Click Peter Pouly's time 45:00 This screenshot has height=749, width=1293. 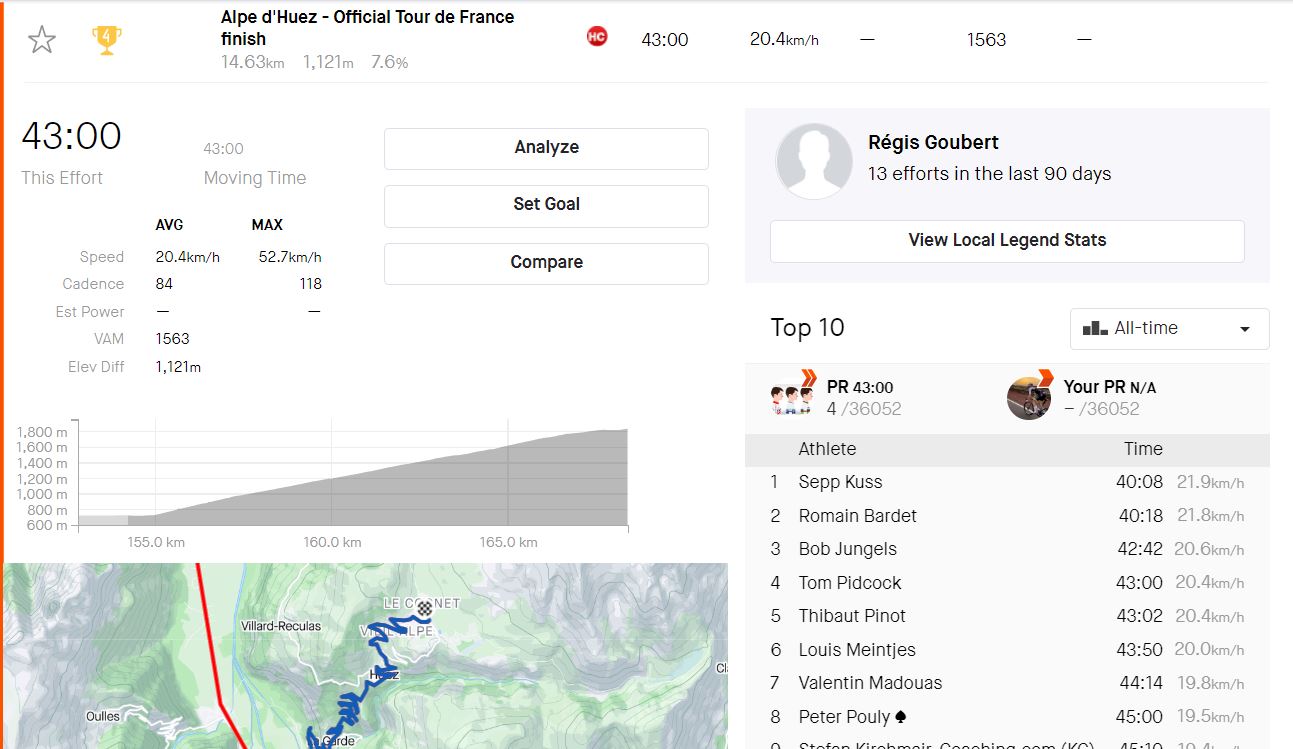coord(1139,717)
